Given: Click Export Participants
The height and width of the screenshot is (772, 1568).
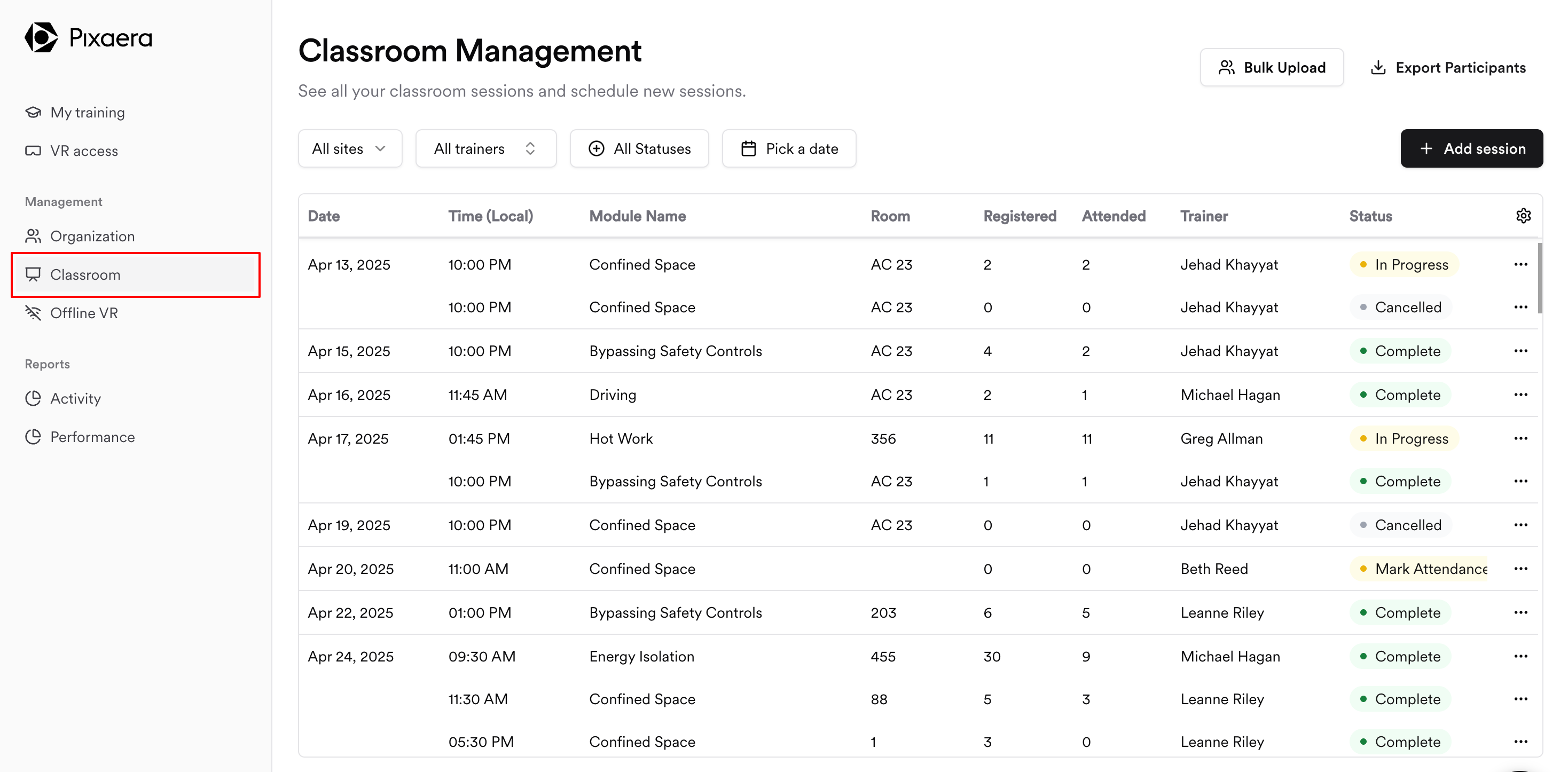Looking at the screenshot, I should [1448, 67].
